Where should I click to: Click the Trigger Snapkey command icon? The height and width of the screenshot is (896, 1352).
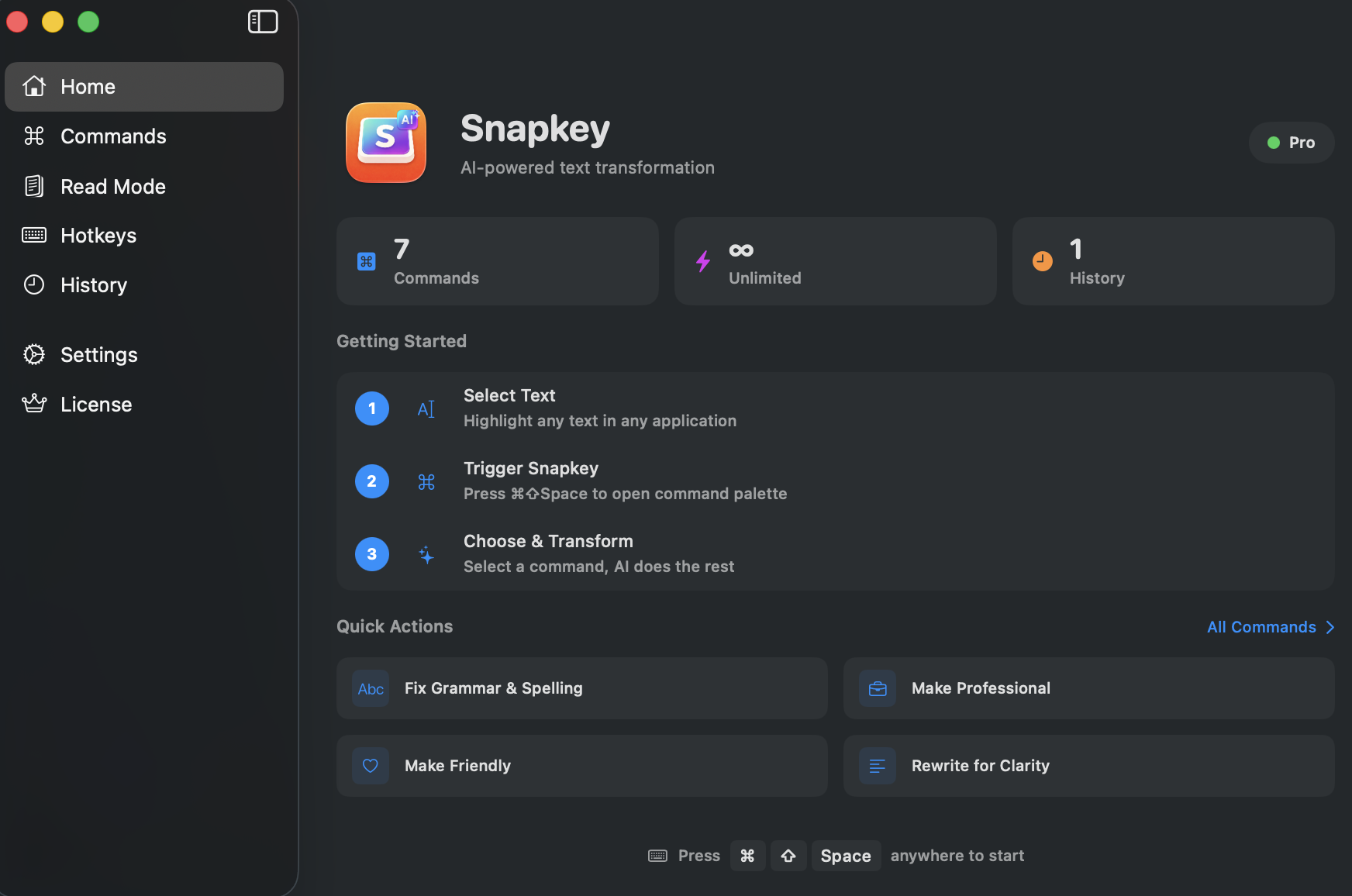tap(426, 482)
